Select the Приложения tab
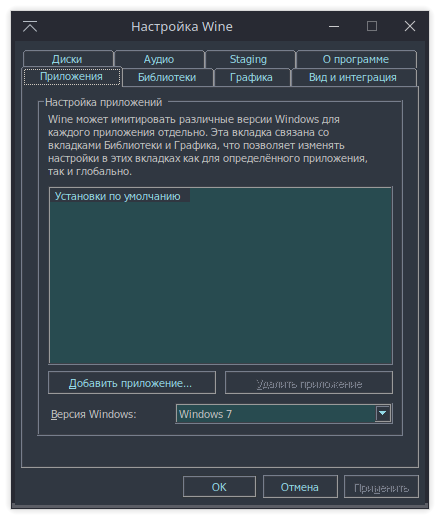The image size is (440, 520). click(72, 77)
